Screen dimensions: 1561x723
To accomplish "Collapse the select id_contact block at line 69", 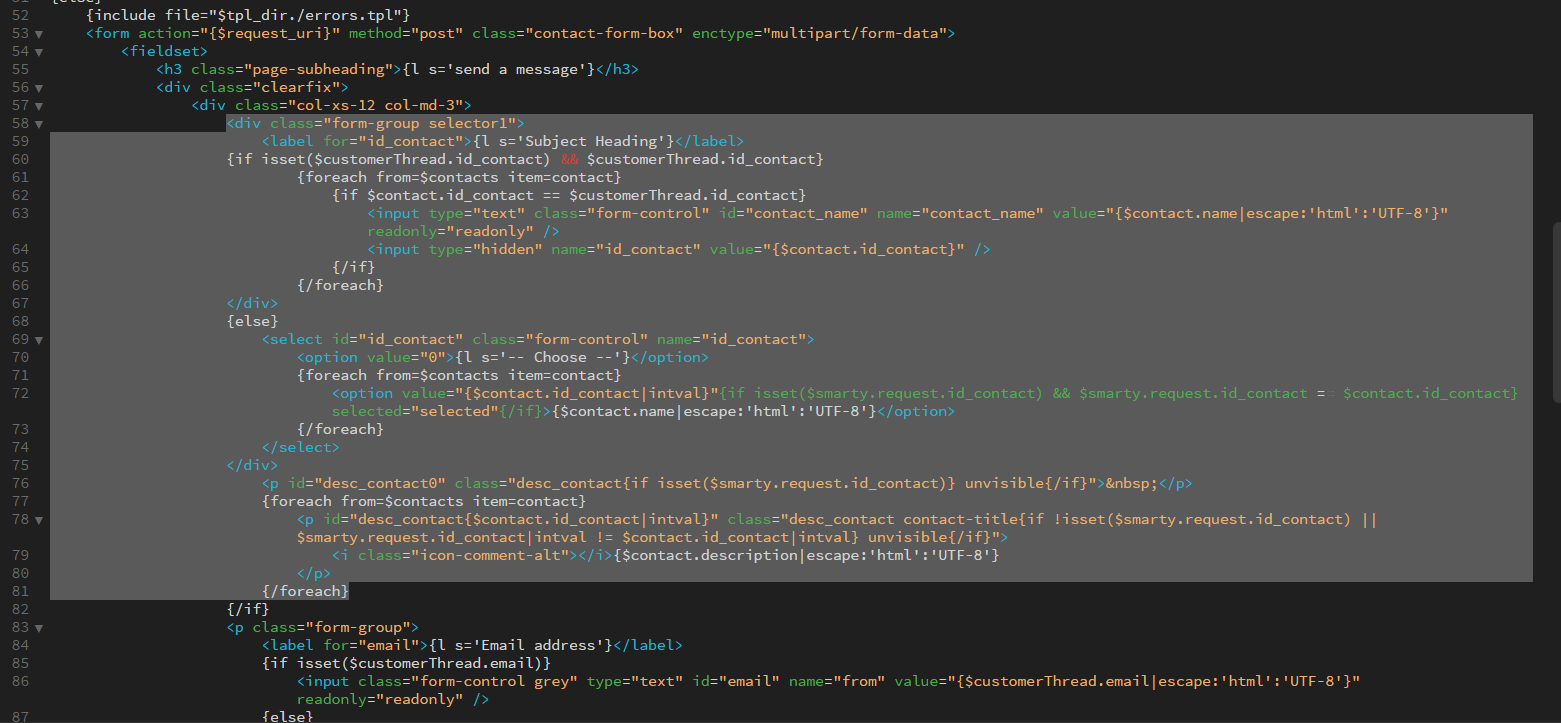I will click(x=39, y=340).
